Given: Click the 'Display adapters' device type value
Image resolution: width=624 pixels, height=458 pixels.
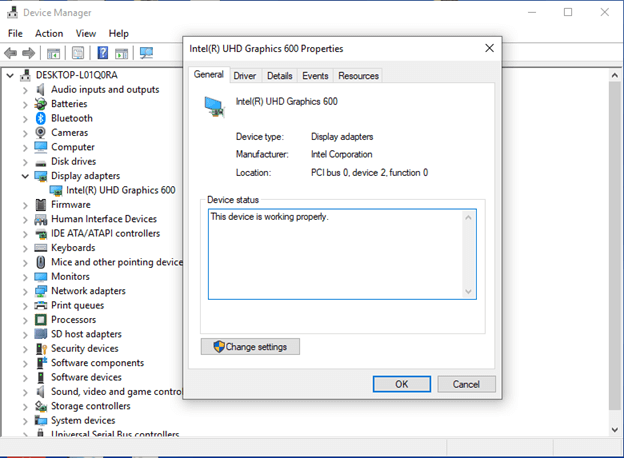Looking at the screenshot, I should pos(342,137).
